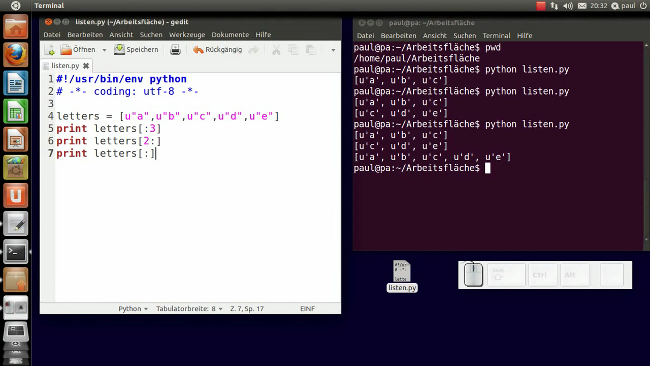
Task: Click the EINF insert mode indicator
Action: [307, 308]
